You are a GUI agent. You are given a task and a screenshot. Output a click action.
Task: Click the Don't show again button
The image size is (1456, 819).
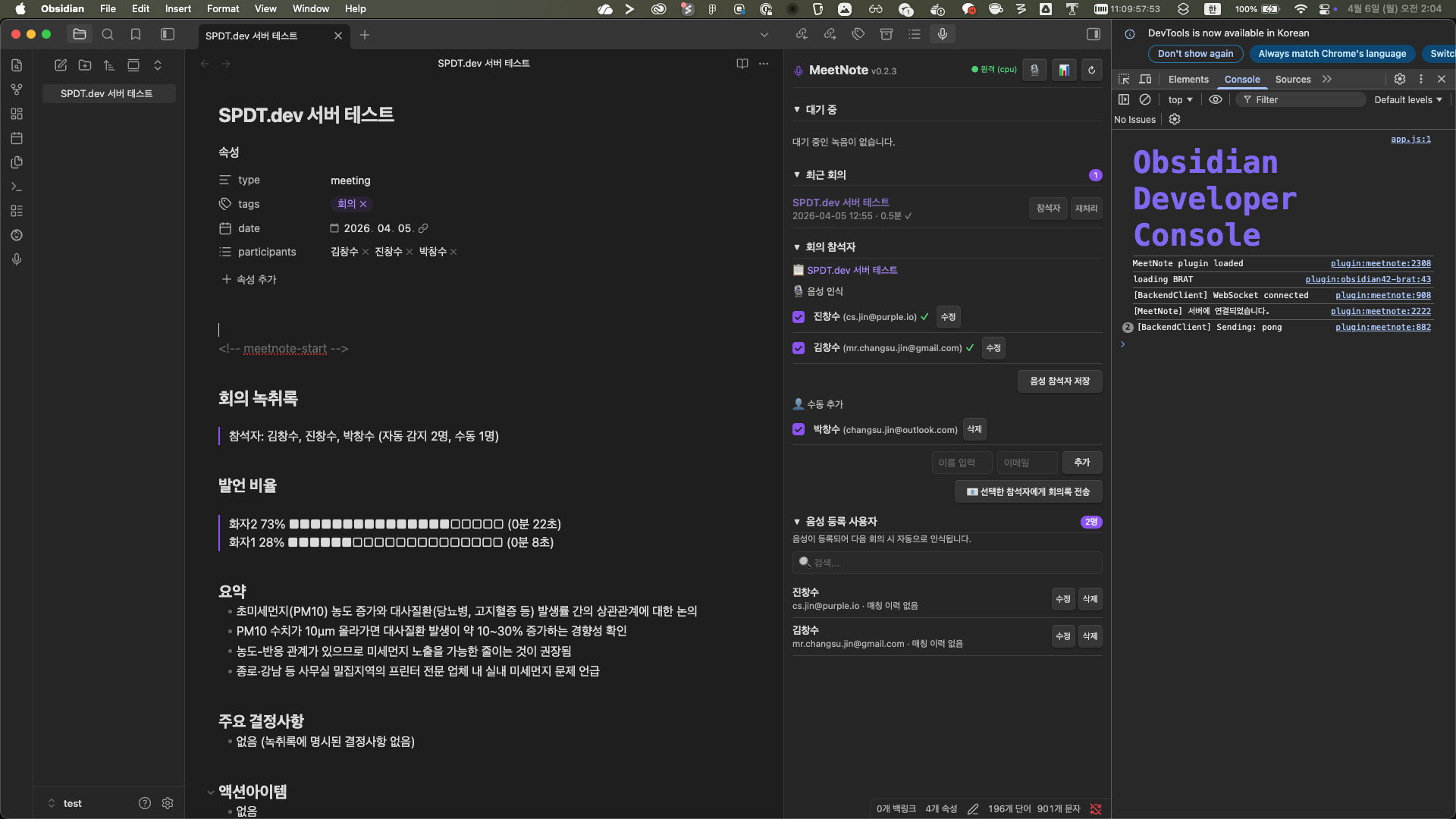tap(1195, 54)
